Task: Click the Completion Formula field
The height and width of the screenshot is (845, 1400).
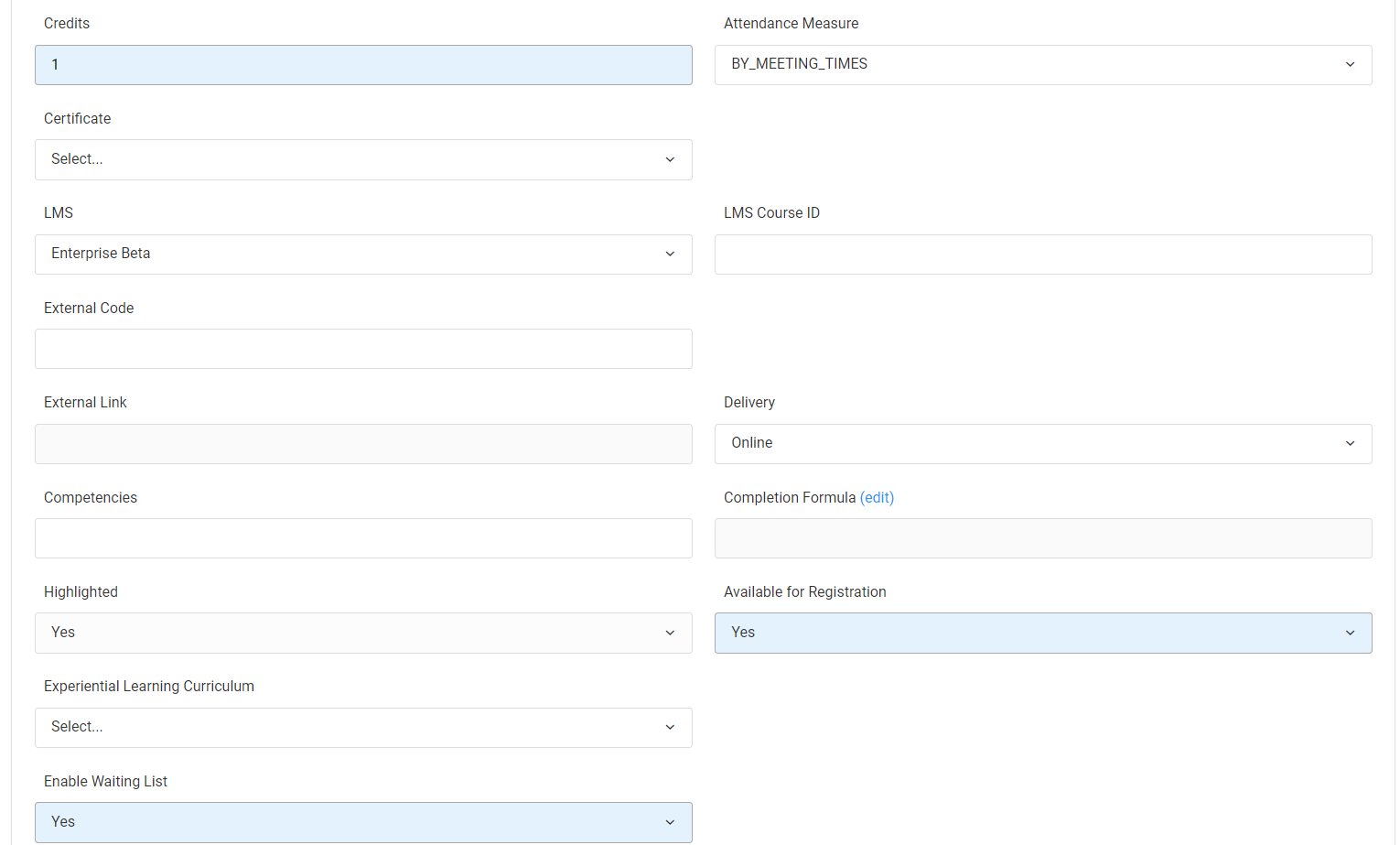Action: (1043, 538)
